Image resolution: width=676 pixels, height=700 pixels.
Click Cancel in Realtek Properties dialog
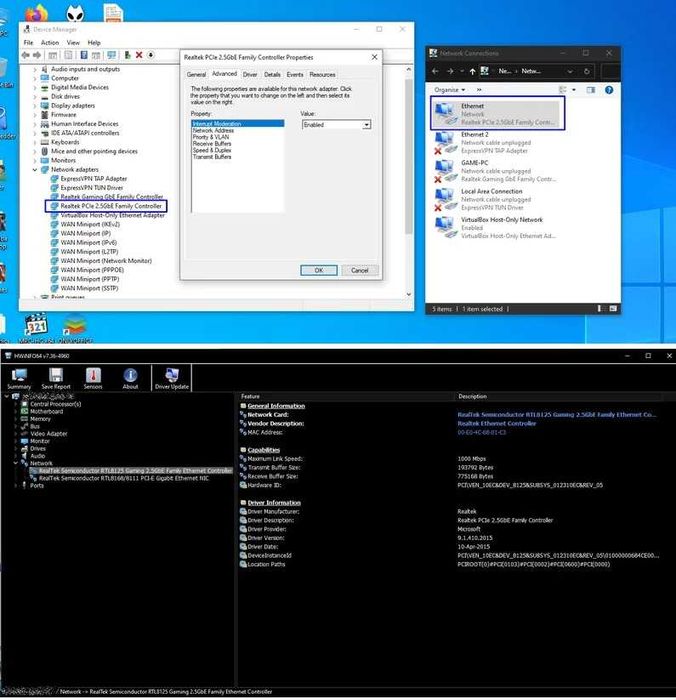359,270
